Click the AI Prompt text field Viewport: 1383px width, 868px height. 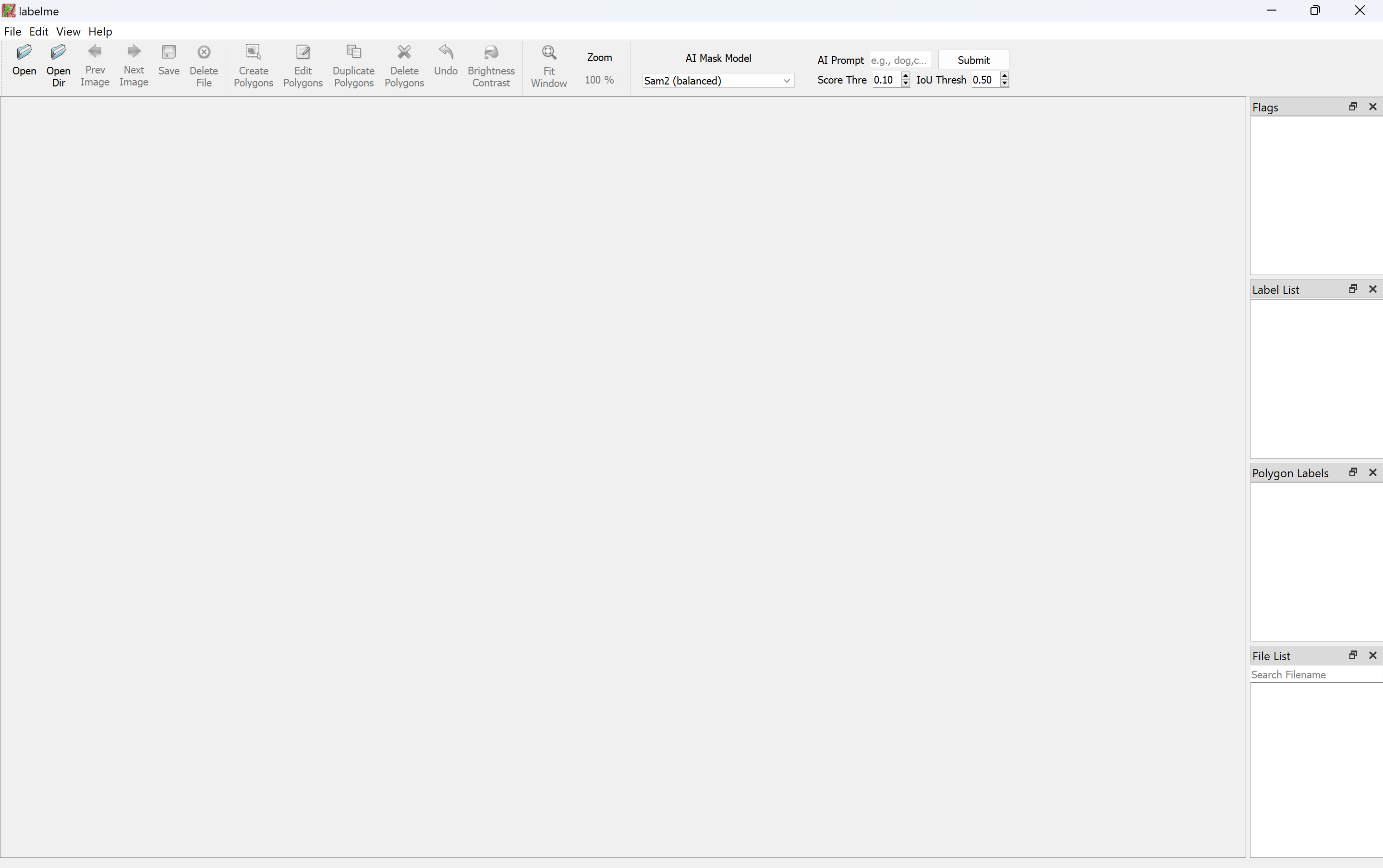click(x=900, y=60)
